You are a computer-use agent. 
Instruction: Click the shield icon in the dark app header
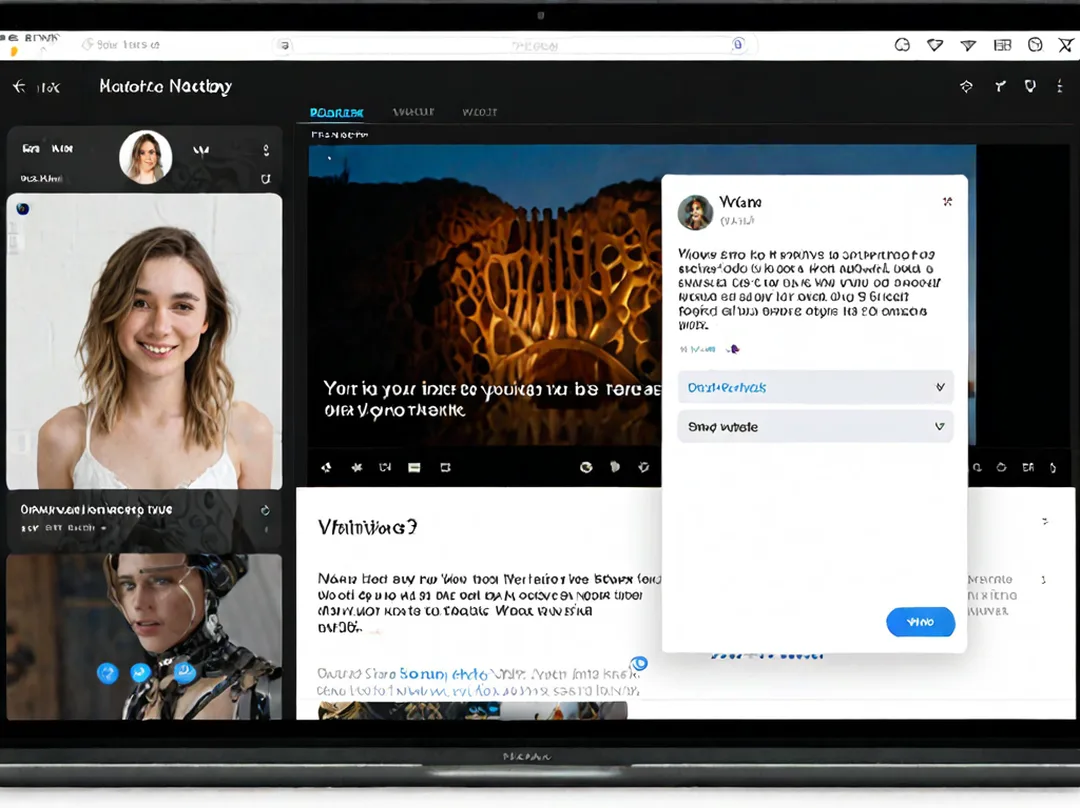point(1030,86)
